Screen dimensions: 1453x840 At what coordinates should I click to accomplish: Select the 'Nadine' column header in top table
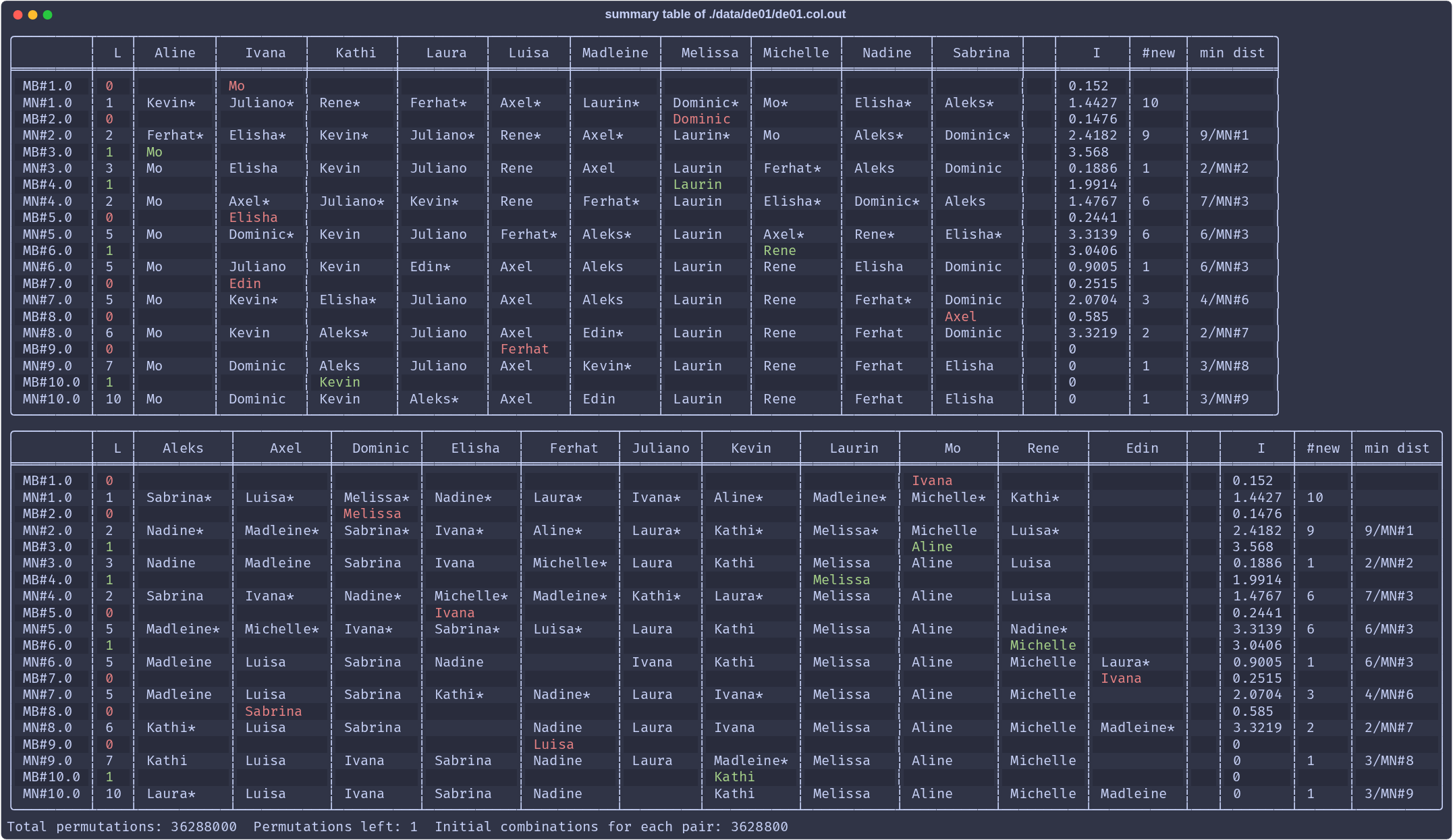point(887,53)
